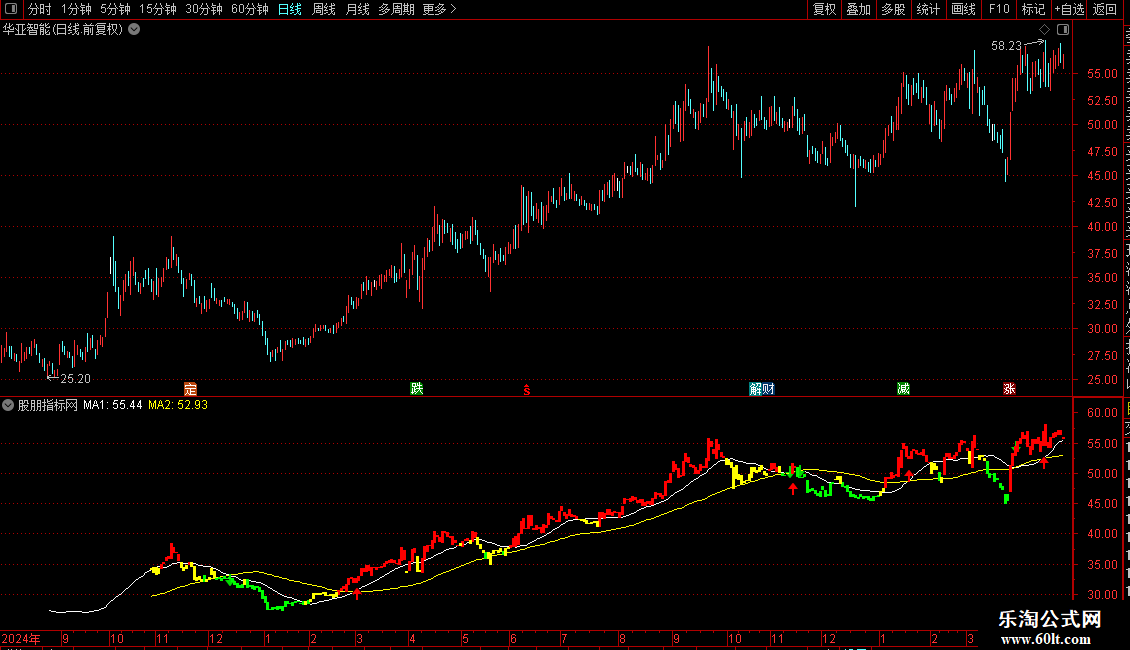Add stock with +自选 button
Image resolution: width=1130 pixels, height=650 pixels.
1069,9
